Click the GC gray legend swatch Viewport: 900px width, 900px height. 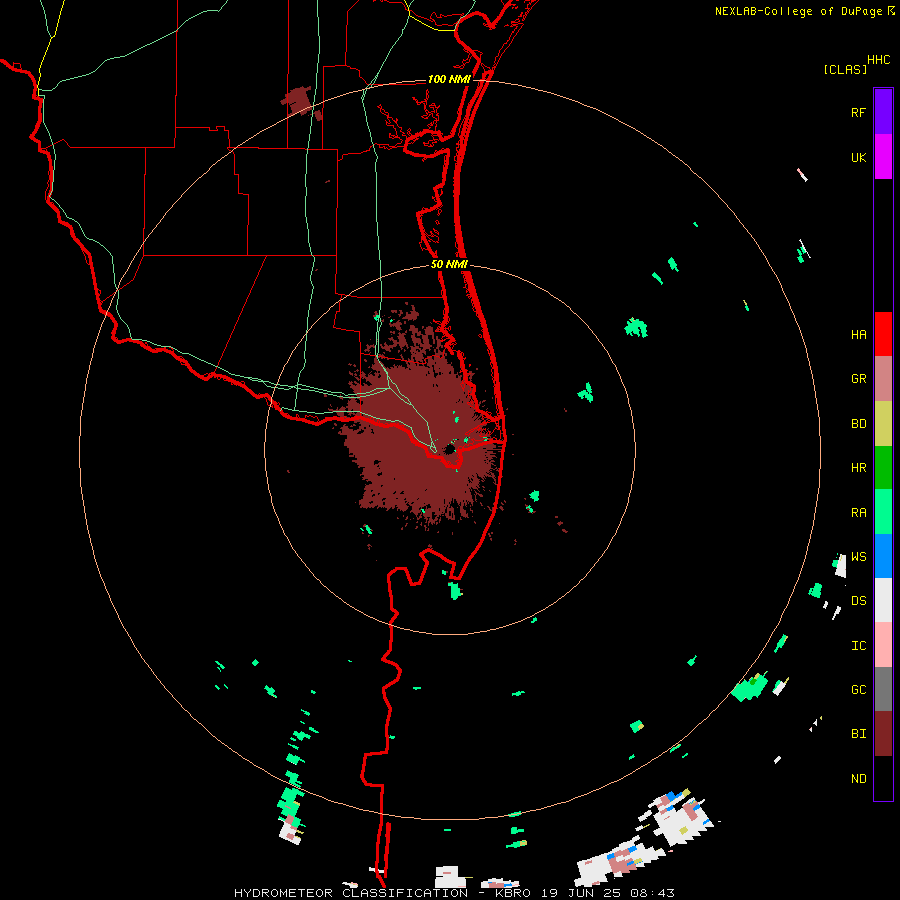click(x=883, y=689)
